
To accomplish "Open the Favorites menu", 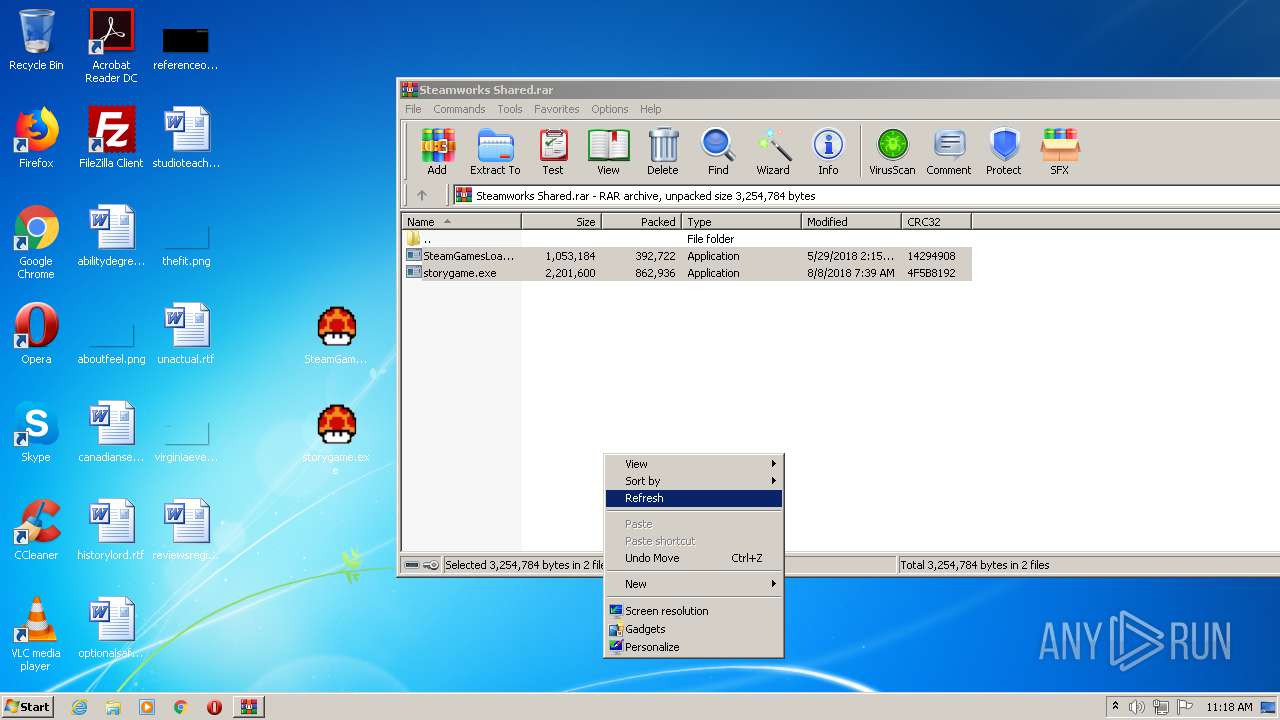I will coord(556,109).
